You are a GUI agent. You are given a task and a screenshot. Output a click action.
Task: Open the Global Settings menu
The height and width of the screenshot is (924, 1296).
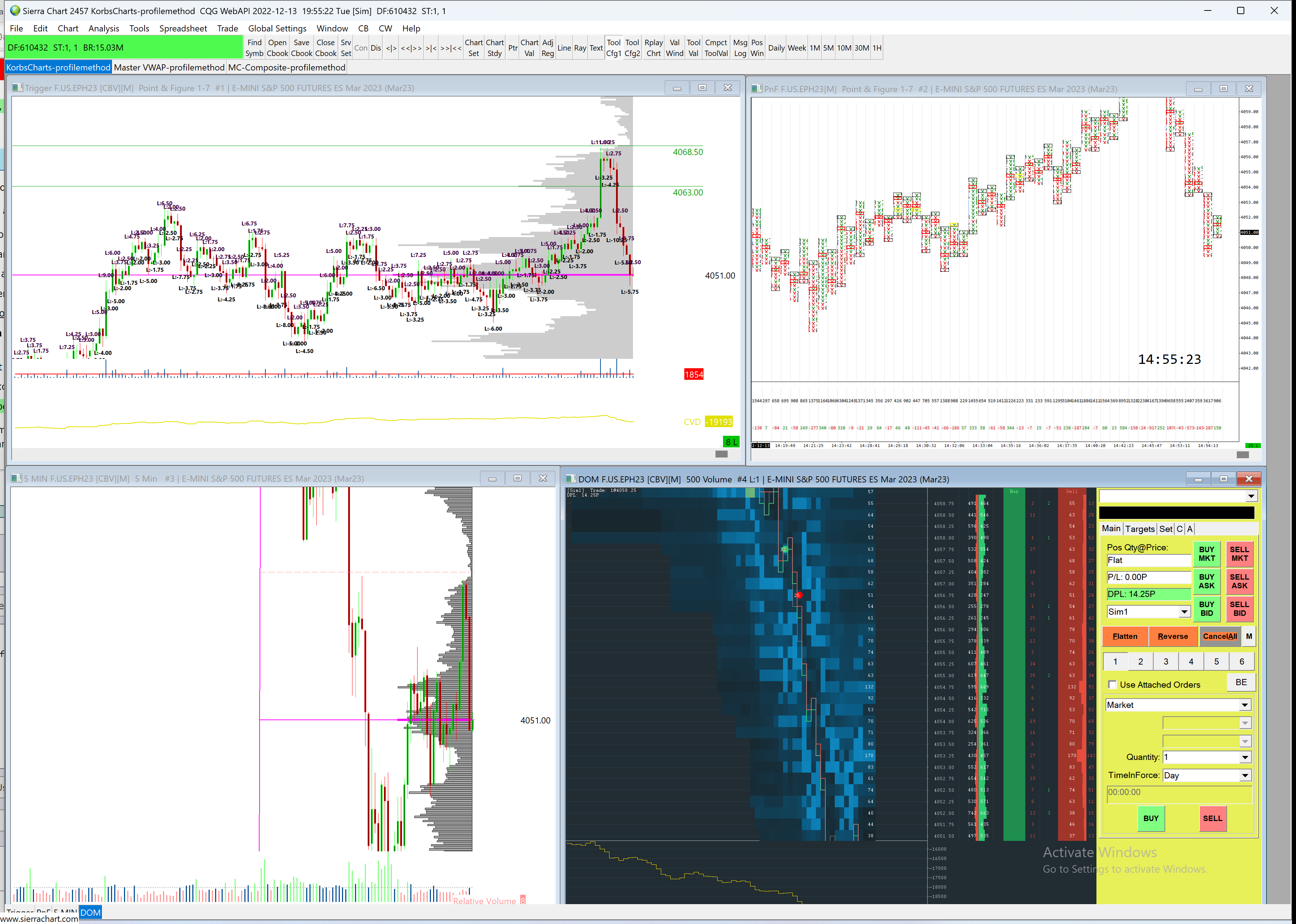[x=277, y=29]
